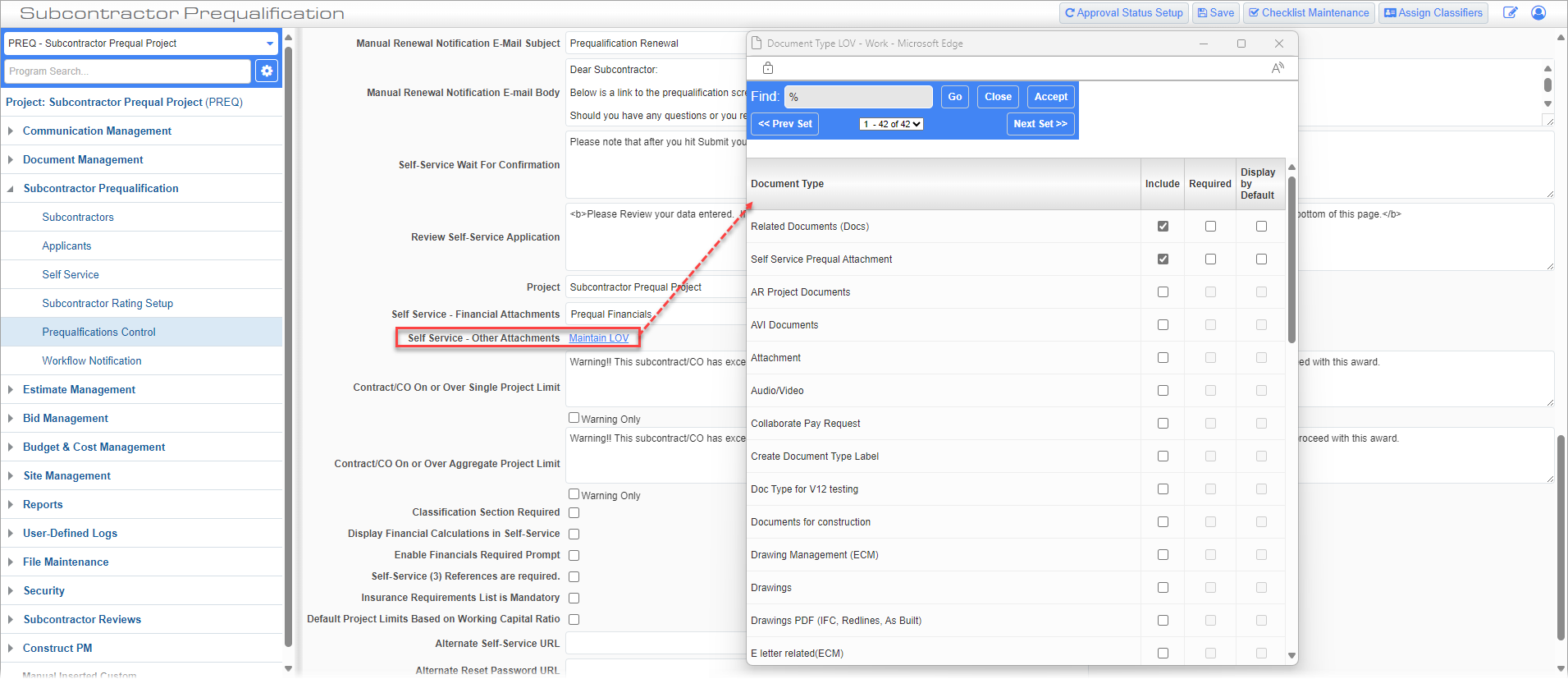
Task: Open the PREQ project selector dropdown
Action: click(x=141, y=44)
